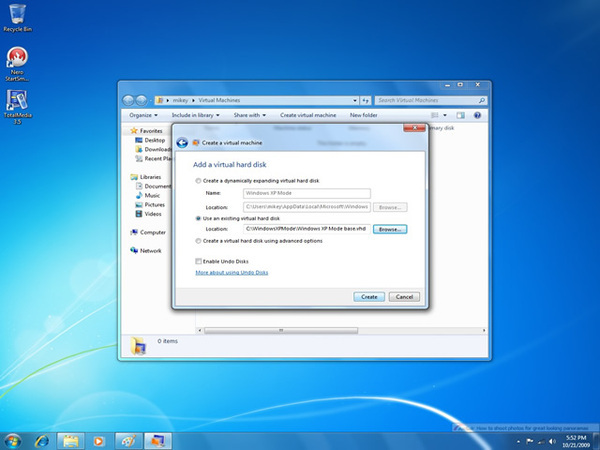Launch Nero StartSmart desktop shortcut

(x=17, y=64)
